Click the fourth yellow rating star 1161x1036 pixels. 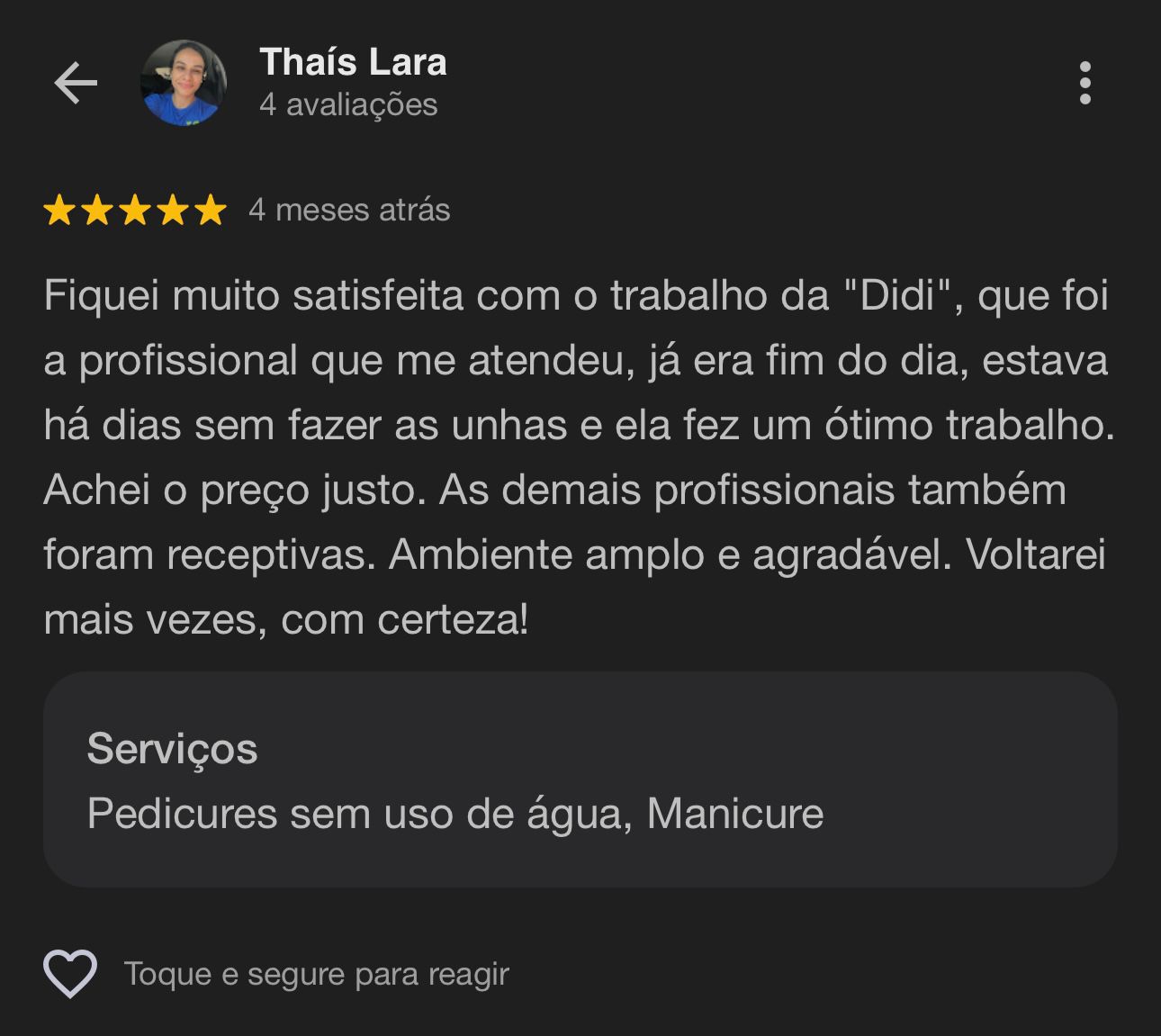coord(173,210)
